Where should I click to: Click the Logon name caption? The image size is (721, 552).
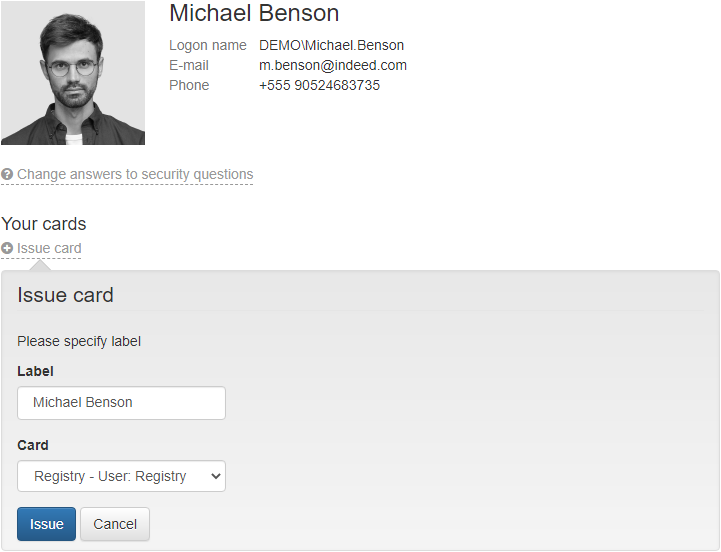click(207, 45)
